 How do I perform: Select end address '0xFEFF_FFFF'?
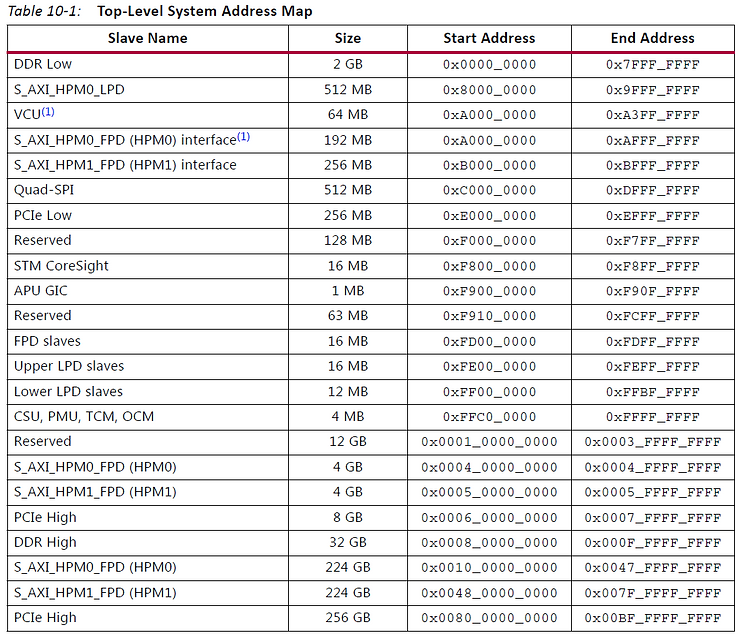coord(653,367)
